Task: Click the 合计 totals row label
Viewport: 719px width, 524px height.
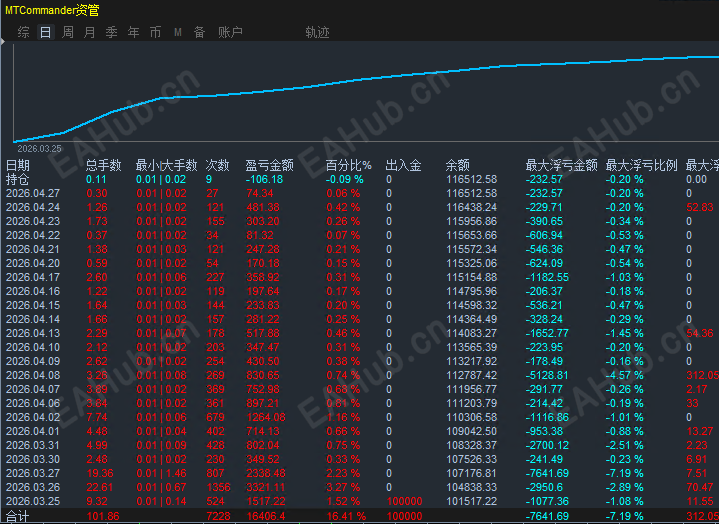Action: click(18, 516)
